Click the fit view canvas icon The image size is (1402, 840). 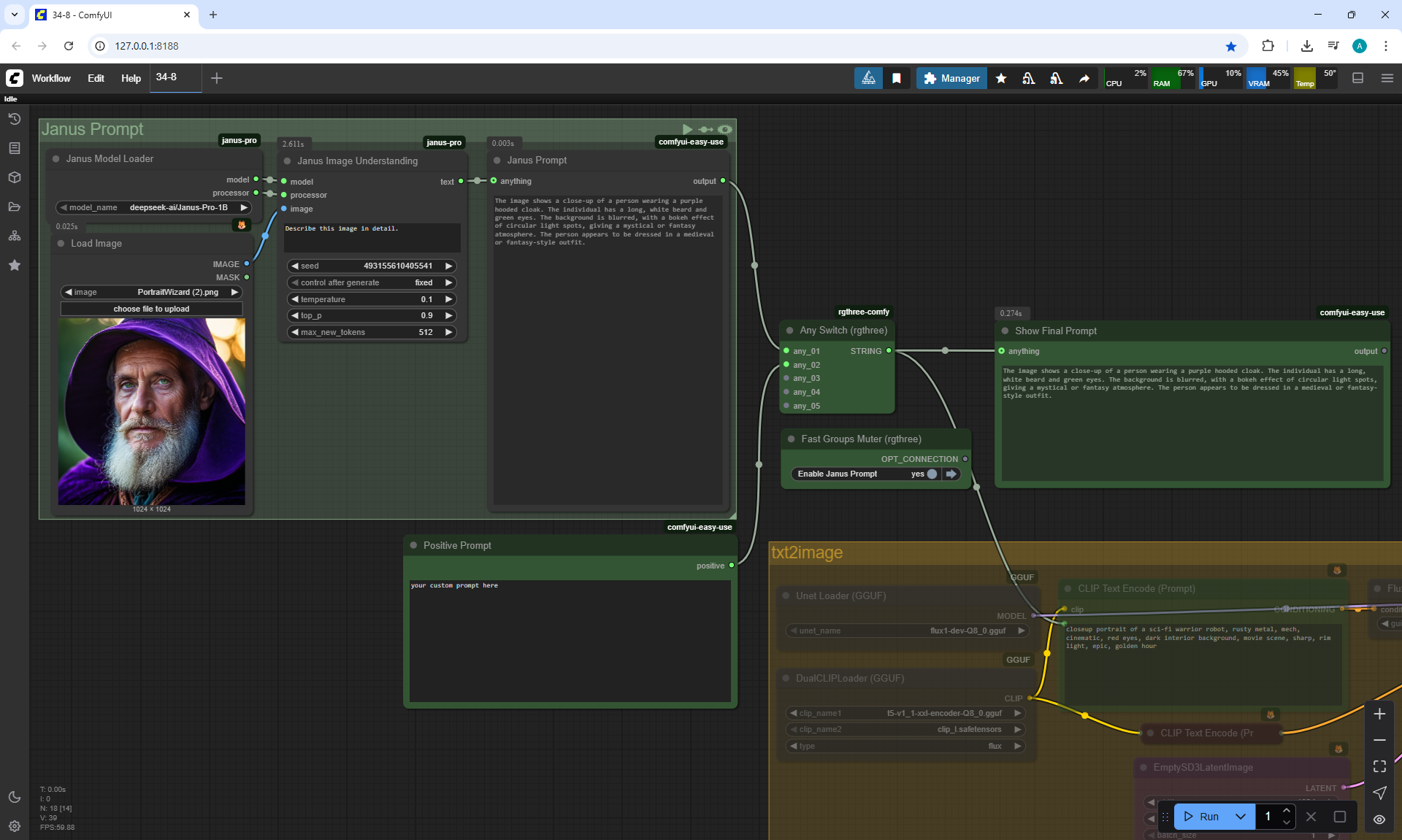(x=1379, y=766)
